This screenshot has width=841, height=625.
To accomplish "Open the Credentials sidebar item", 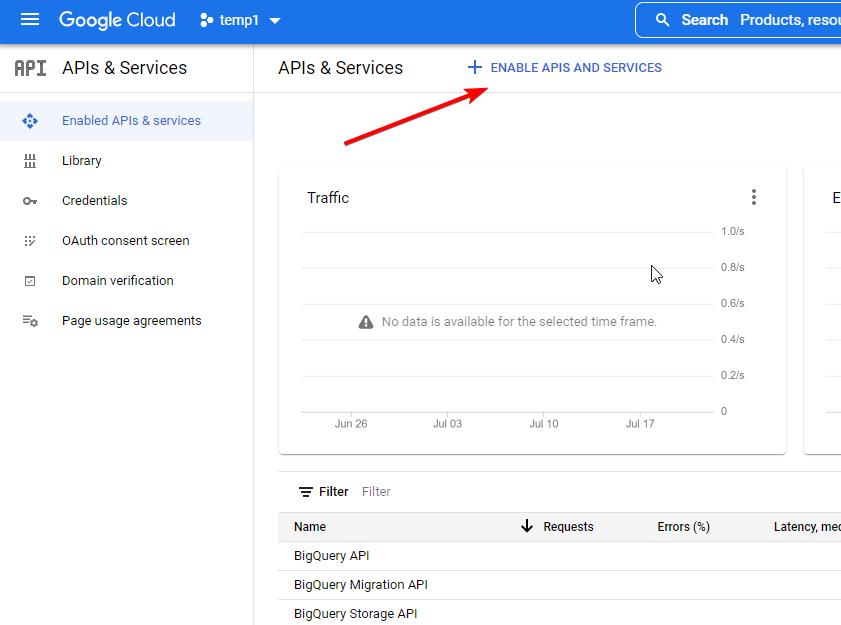I will (x=127, y=201).
